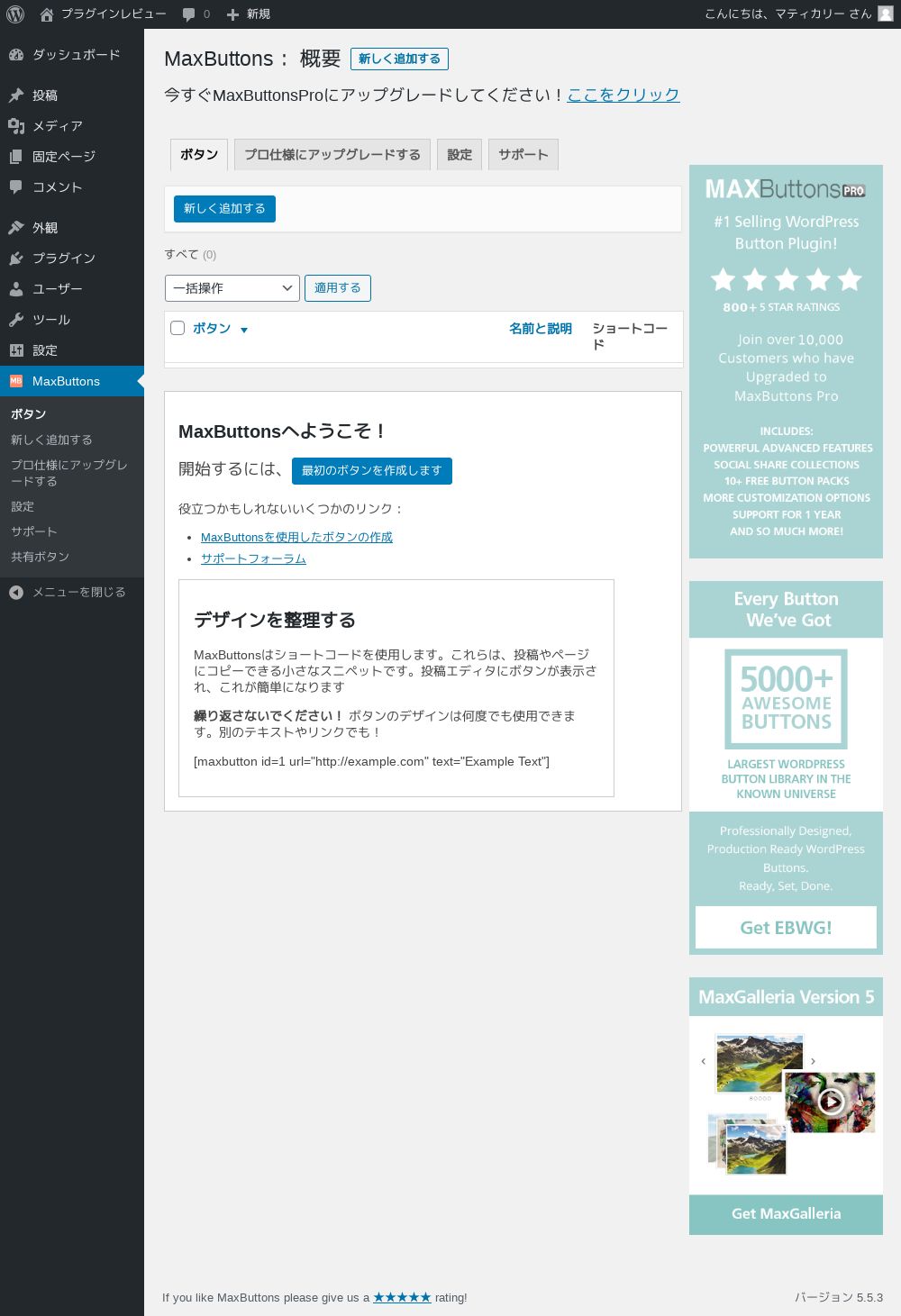
Task: Click バージョン 5.5.3 text in footer
Action: click(839, 1298)
